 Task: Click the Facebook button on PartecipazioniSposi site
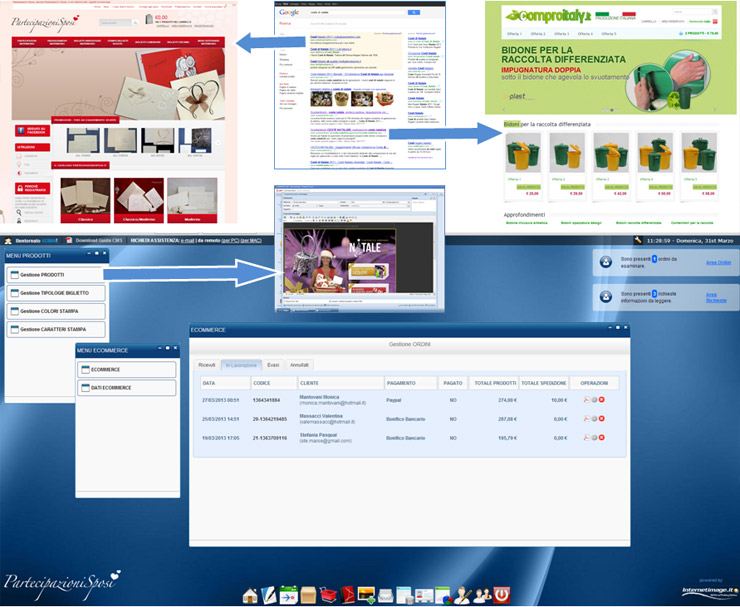click(x=33, y=131)
